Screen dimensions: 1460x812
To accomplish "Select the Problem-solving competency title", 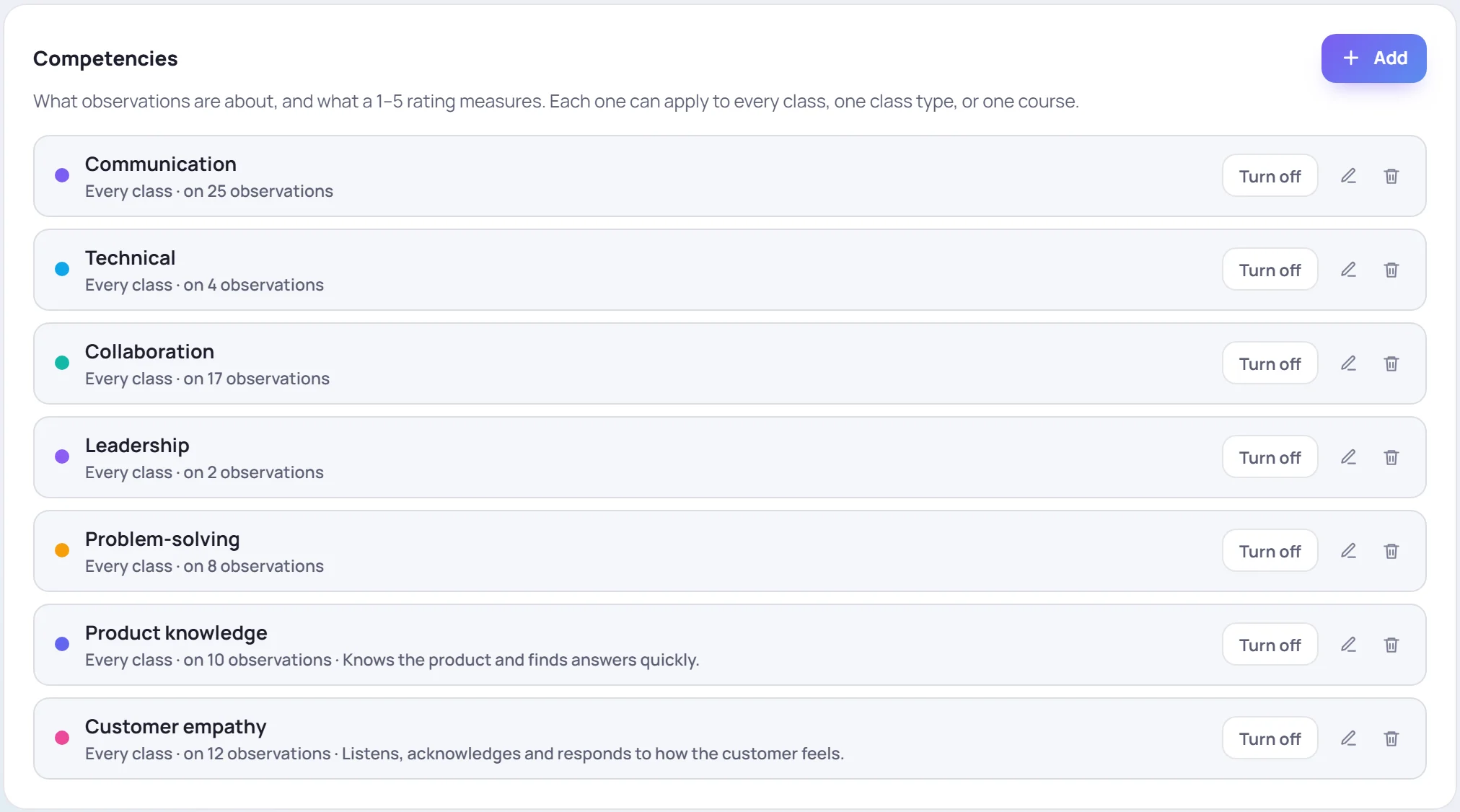I will point(162,539).
